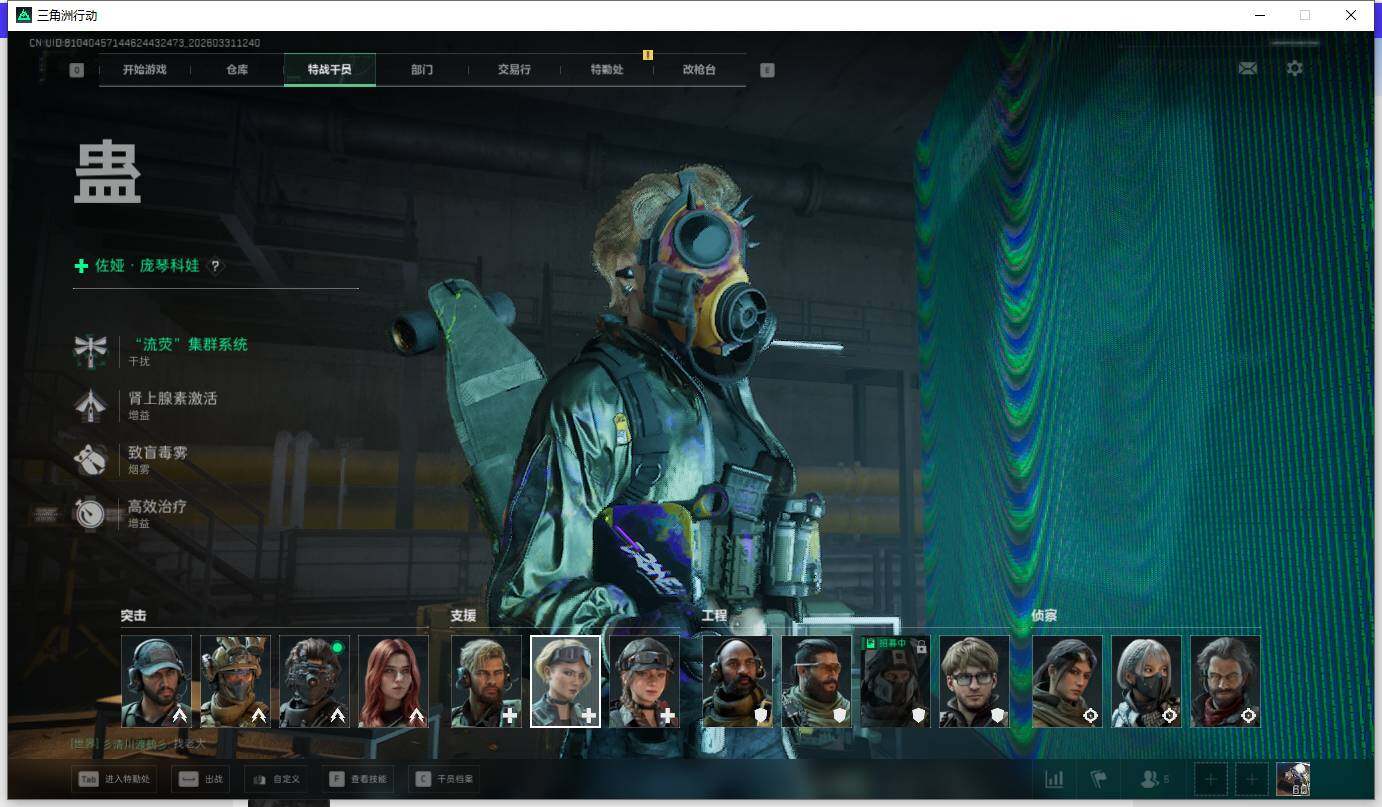Open the statistics bar chart icon

click(x=1054, y=779)
